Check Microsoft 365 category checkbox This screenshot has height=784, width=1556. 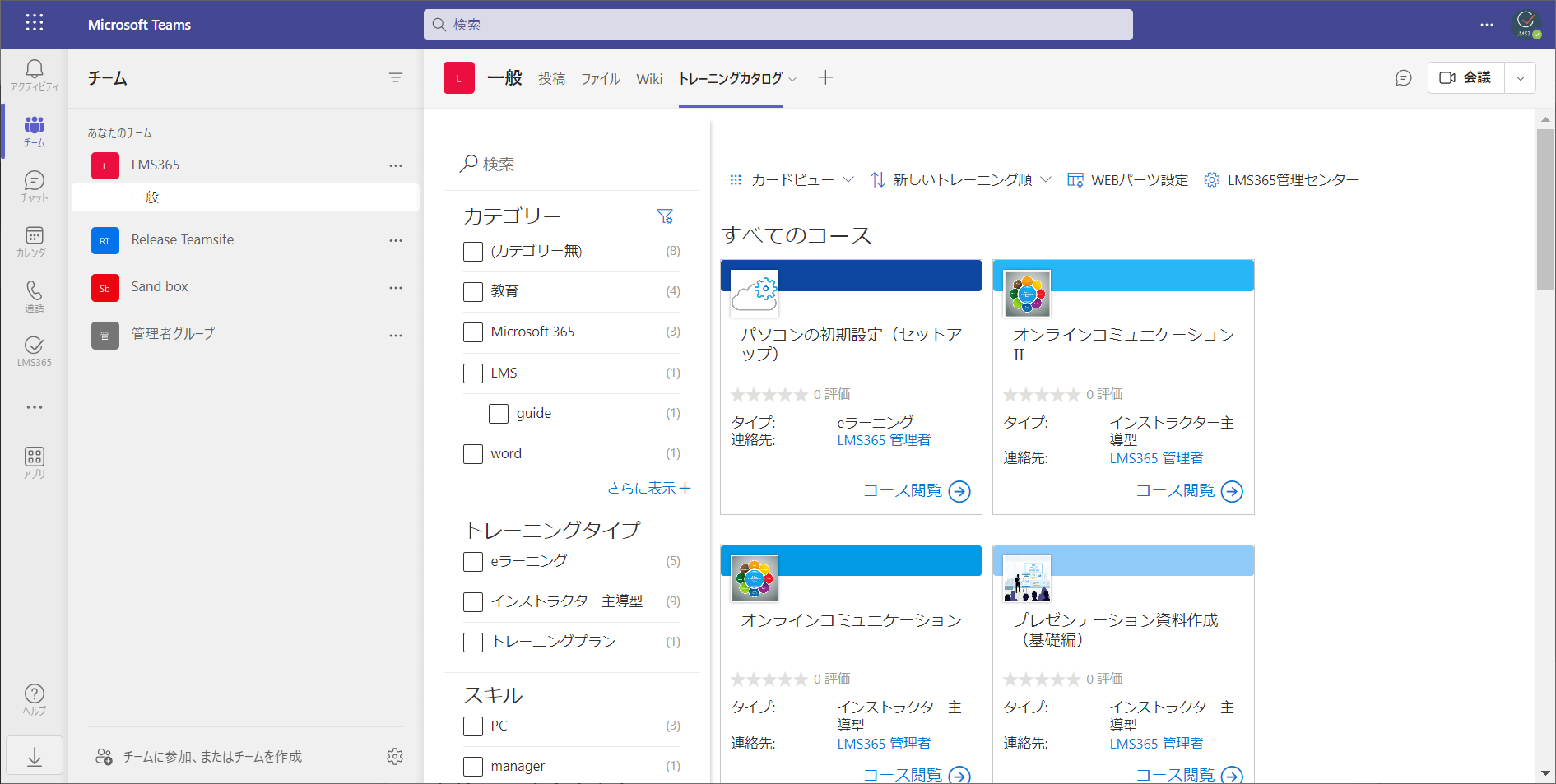473,332
